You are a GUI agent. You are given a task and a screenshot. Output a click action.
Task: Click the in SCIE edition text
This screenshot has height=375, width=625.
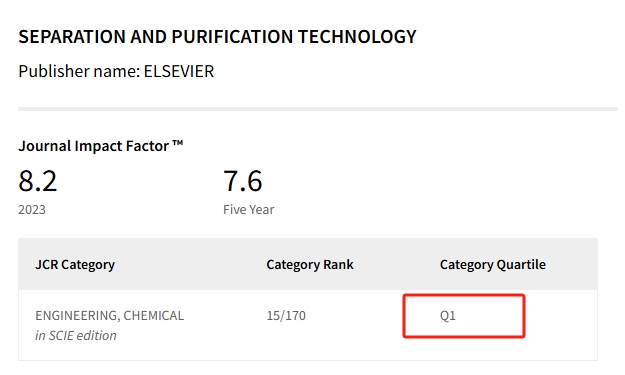click(76, 336)
